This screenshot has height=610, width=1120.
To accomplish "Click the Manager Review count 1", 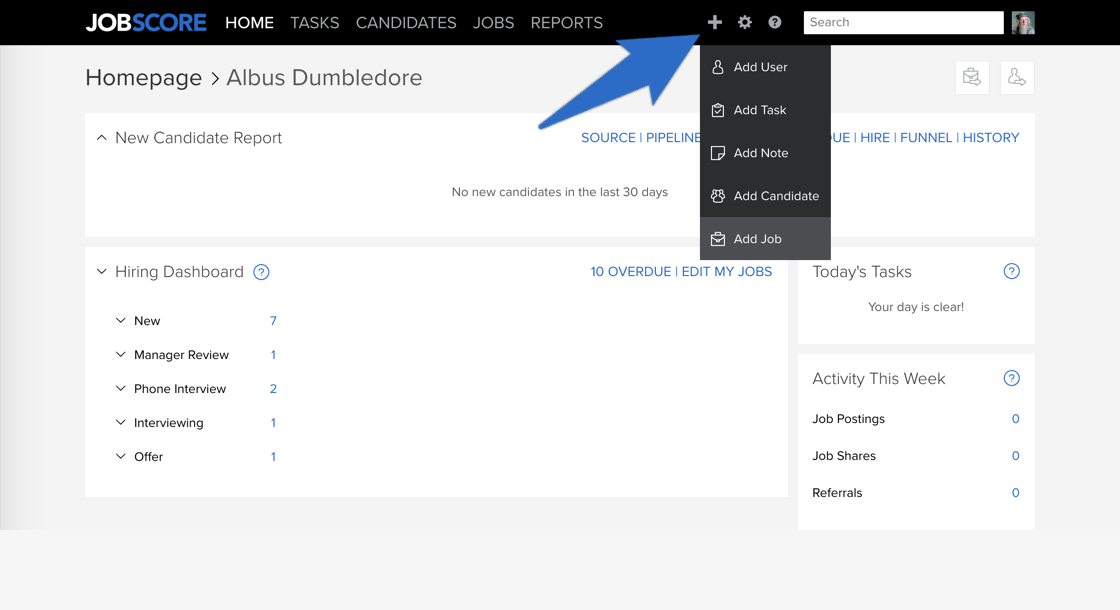I will pos(273,355).
